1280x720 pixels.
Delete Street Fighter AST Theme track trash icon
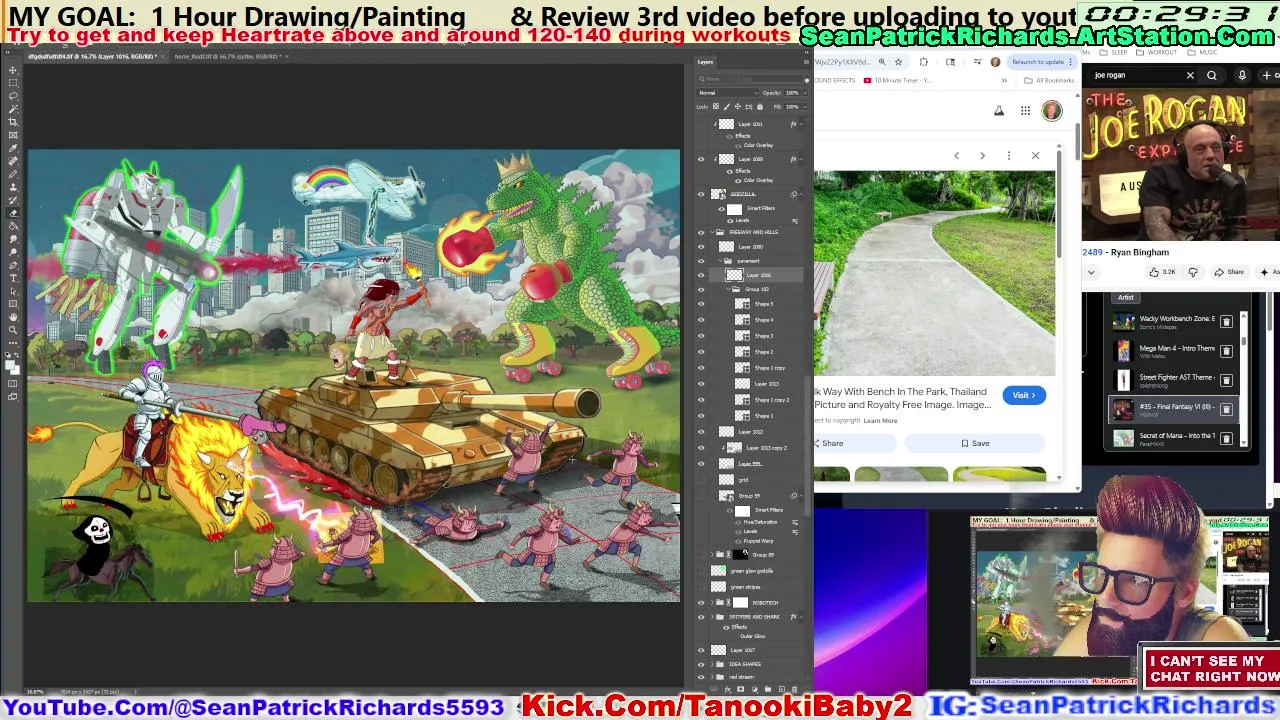click(x=1226, y=380)
